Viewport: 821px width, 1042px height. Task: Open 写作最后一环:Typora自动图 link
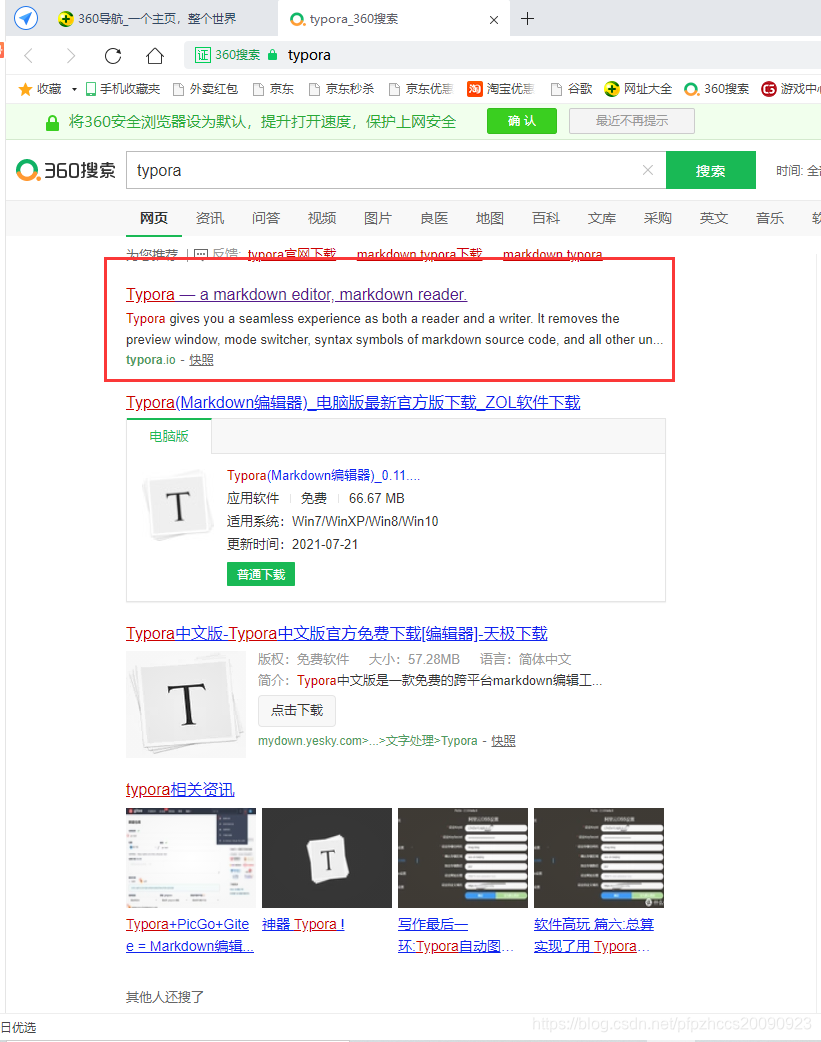click(455, 935)
